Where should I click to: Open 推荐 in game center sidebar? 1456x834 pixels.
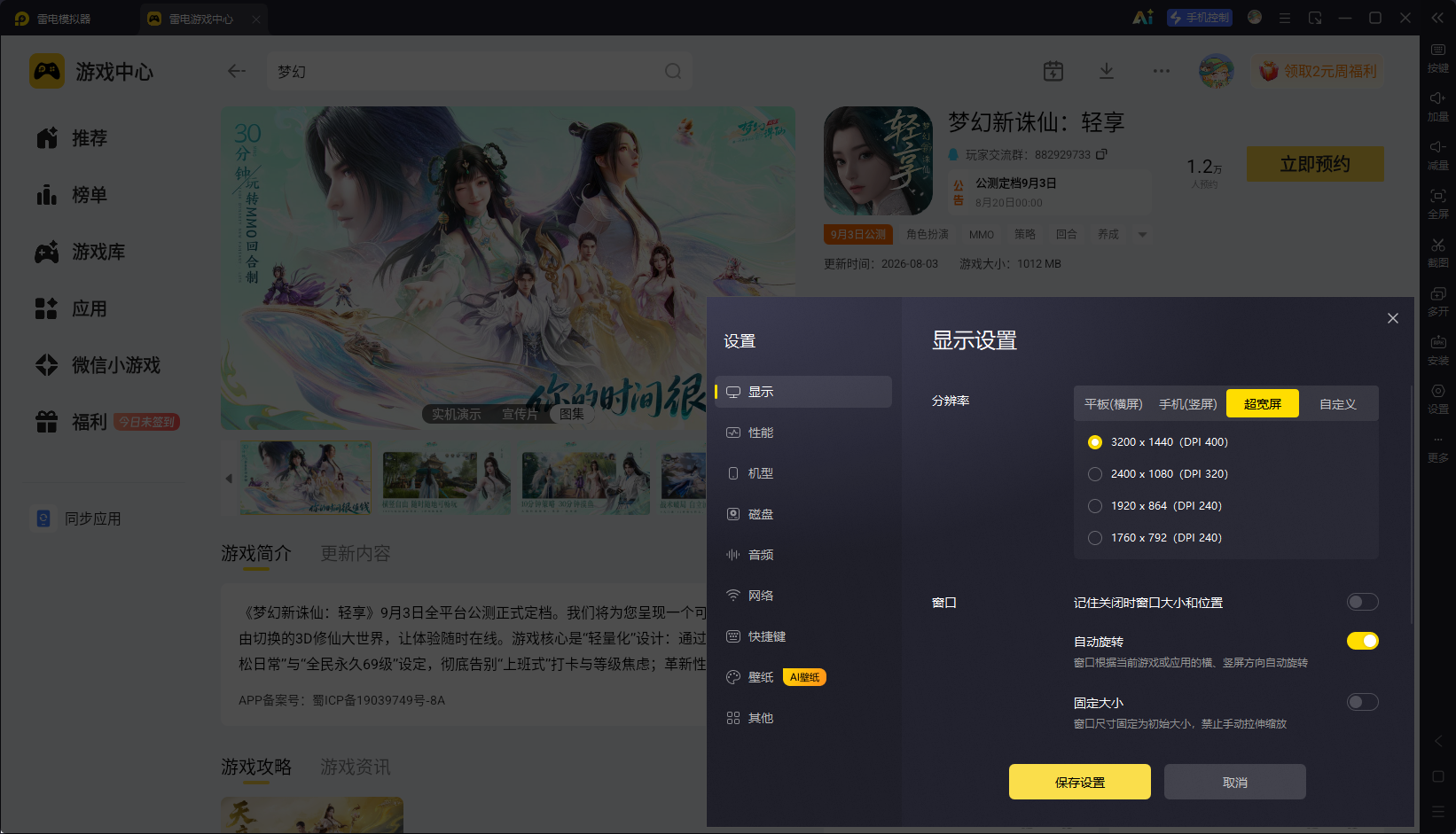tap(73, 138)
